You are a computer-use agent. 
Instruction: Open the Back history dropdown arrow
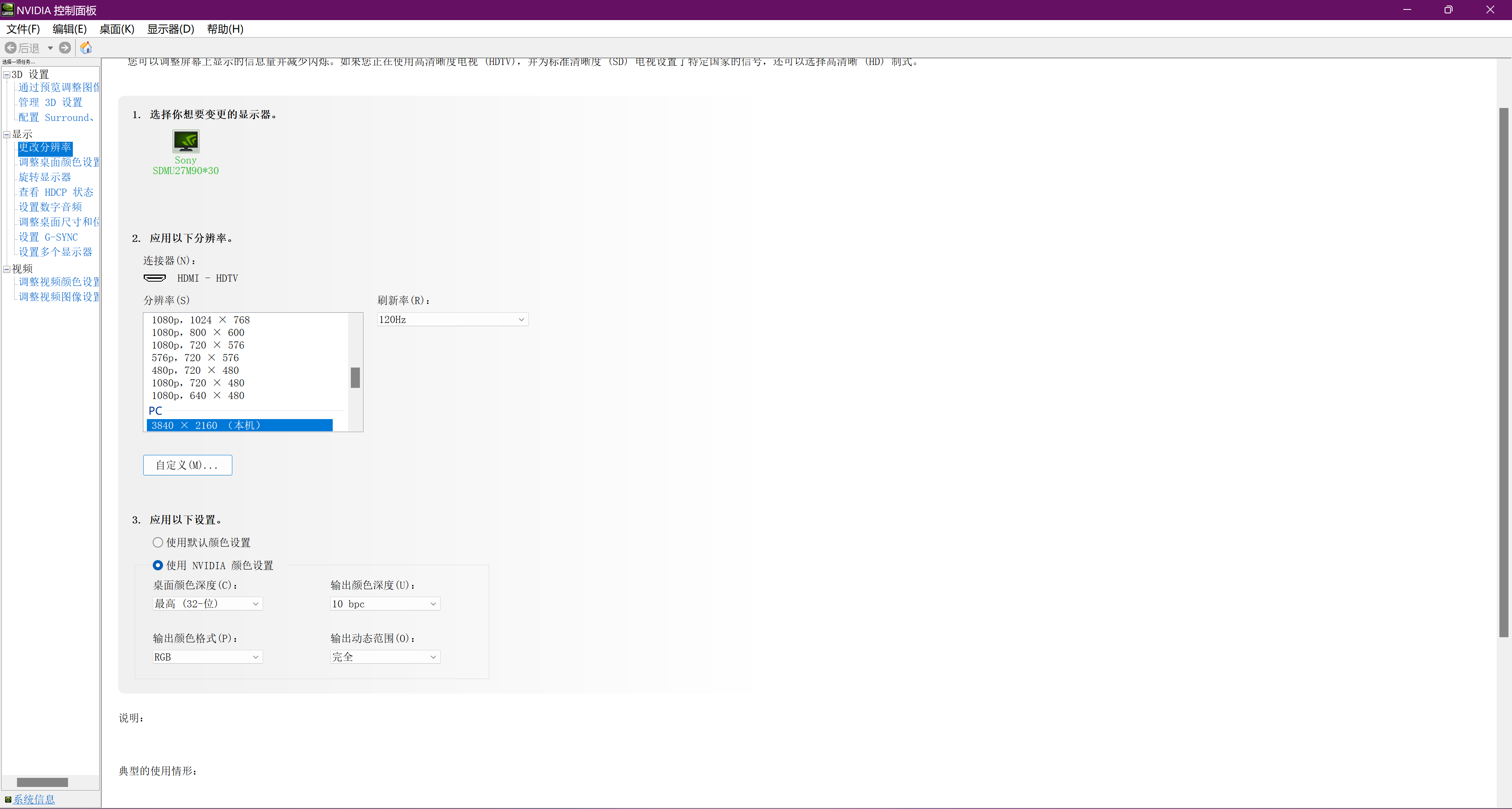point(50,48)
